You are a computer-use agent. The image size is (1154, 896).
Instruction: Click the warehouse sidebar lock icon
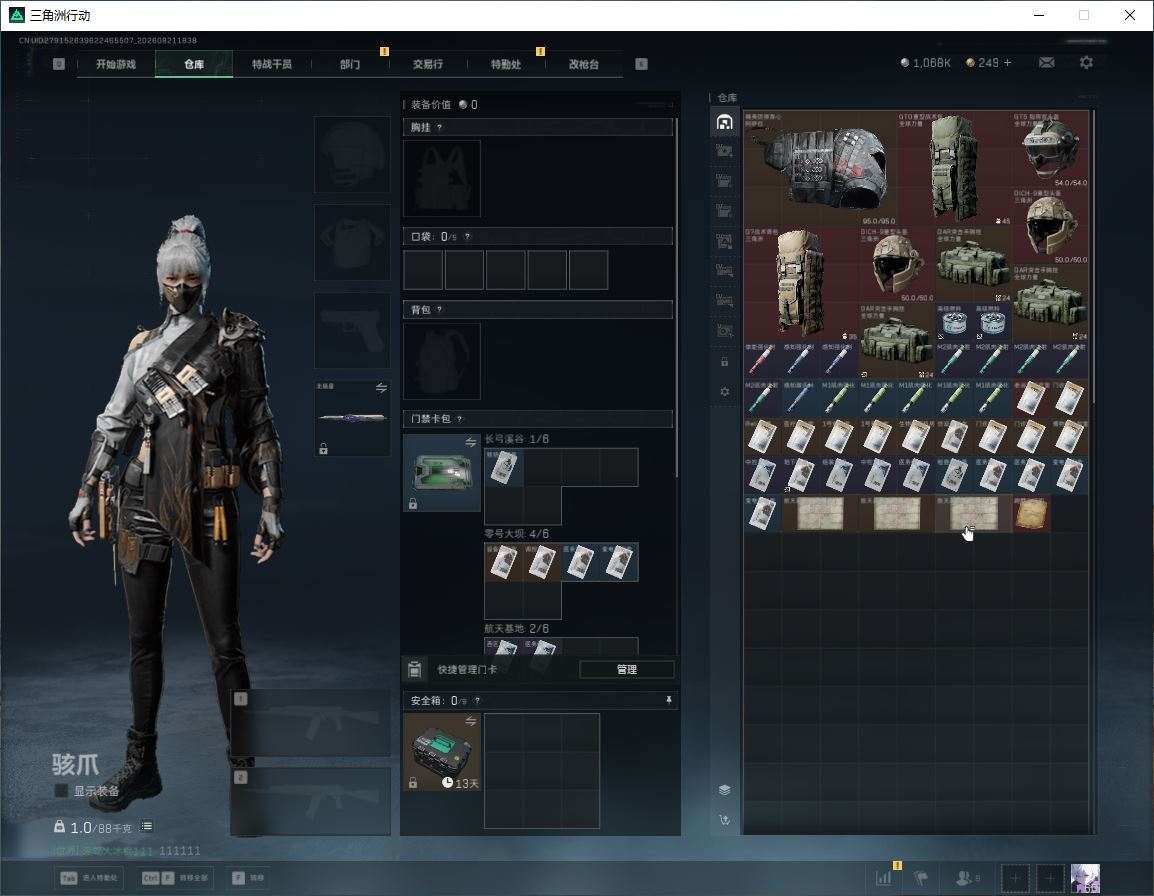click(x=724, y=361)
